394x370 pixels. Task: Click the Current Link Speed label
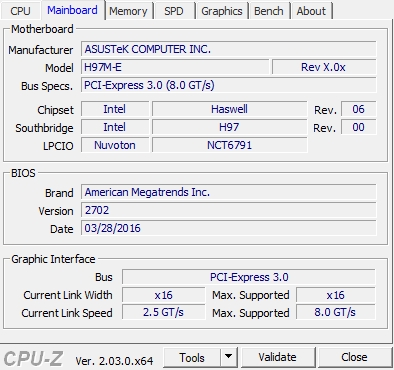click(67, 313)
